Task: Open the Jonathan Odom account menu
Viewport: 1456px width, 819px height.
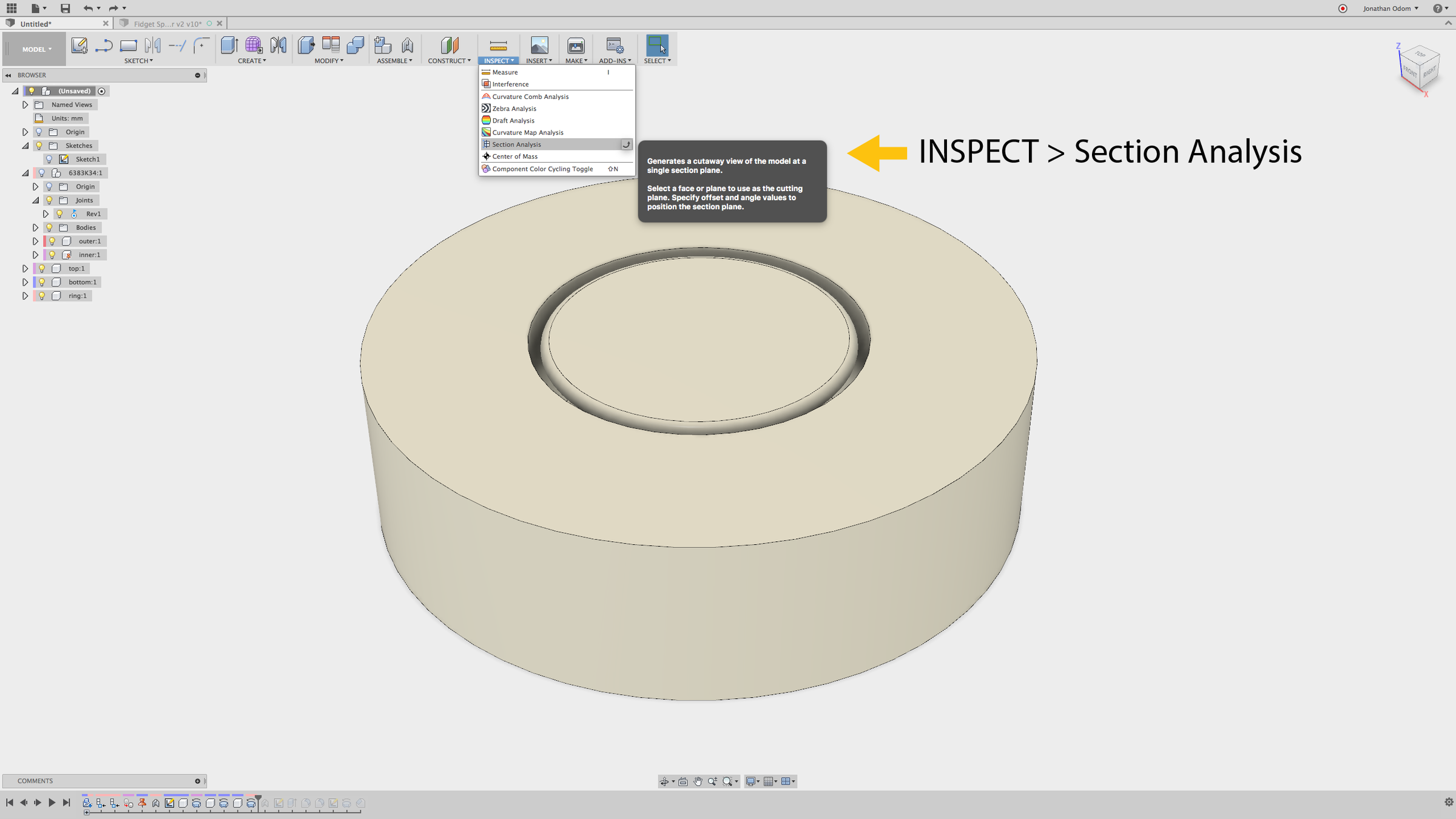Action: (1390, 8)
